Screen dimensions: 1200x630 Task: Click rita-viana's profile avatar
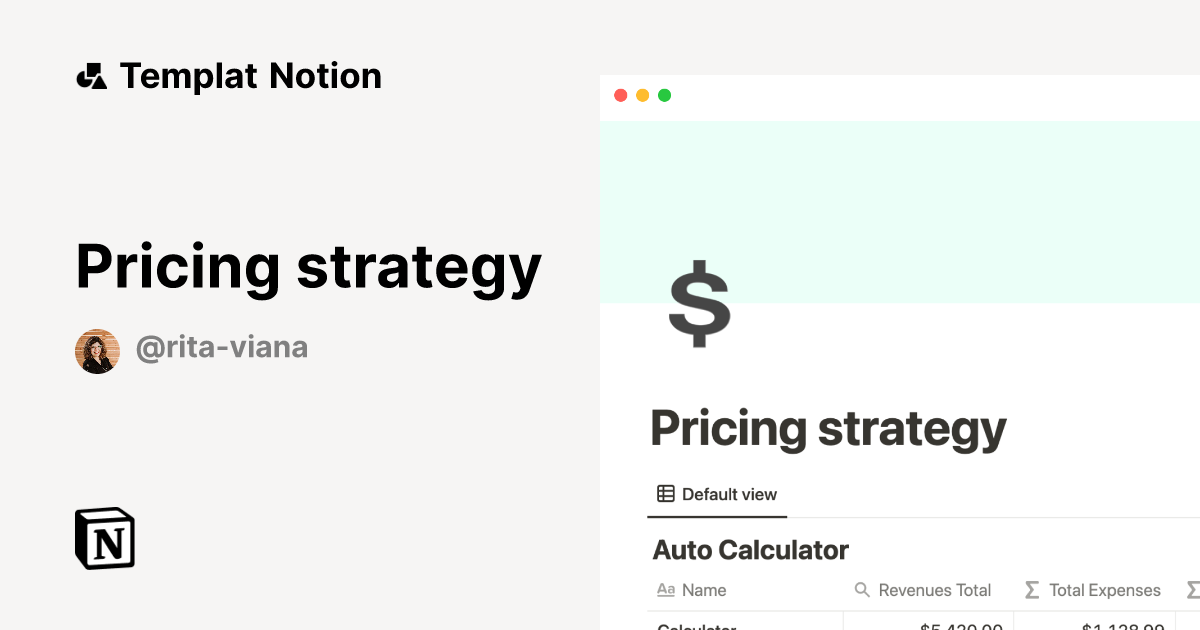click(x=97, y=350)
